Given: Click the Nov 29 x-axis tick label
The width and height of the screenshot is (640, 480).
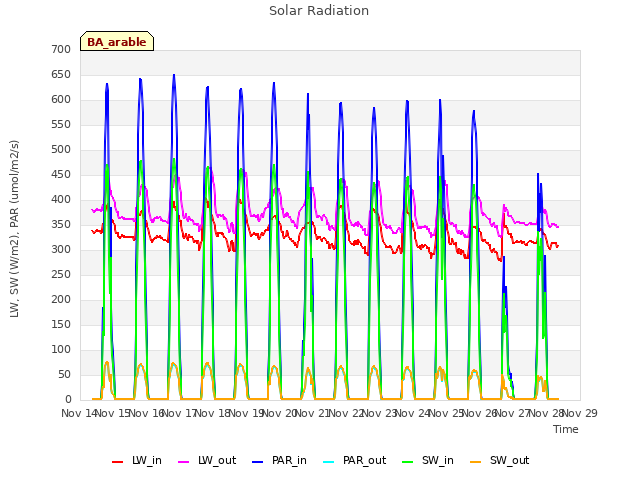Looking at the screenshot, I should click(x=580, y=413).
